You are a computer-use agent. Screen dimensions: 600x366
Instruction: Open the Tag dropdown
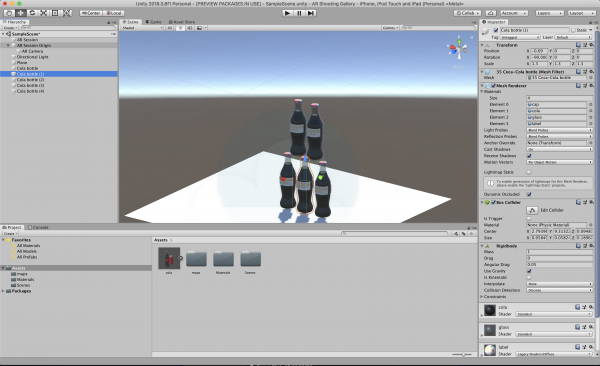point(520,37)
